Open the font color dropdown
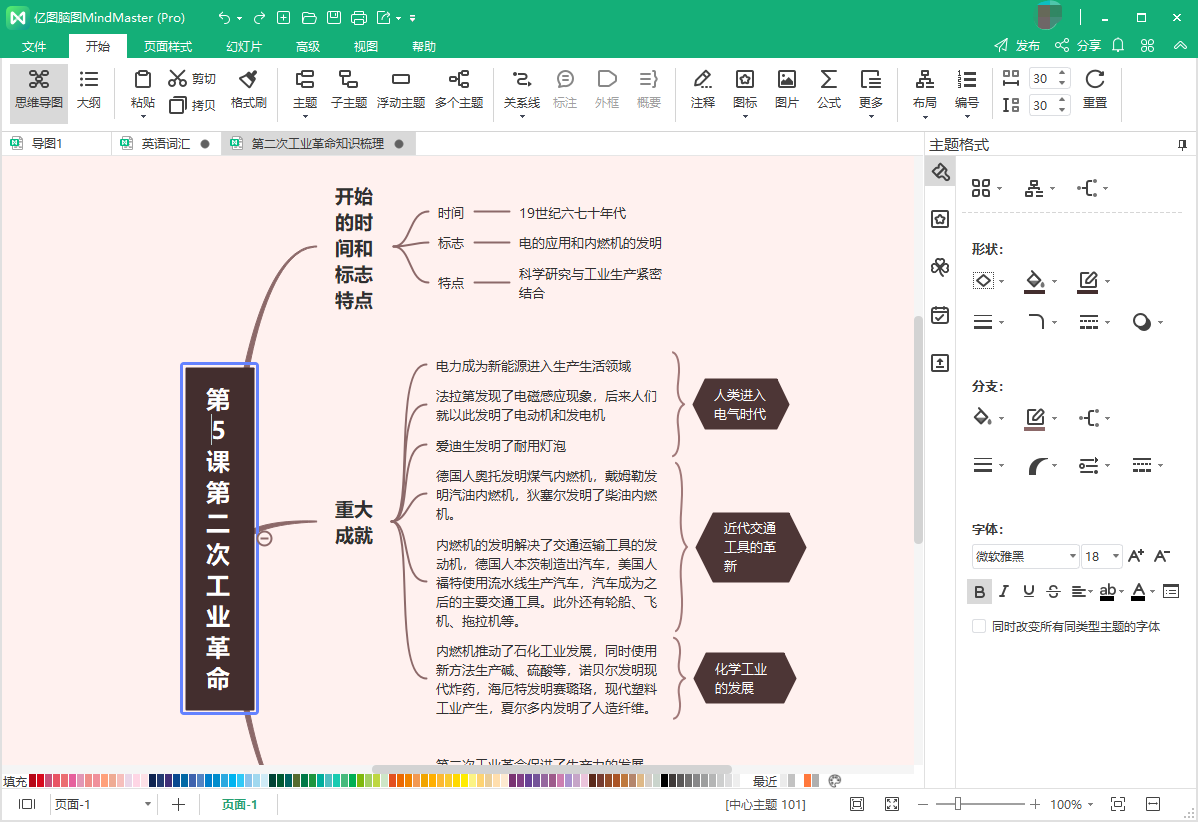 1152,591
